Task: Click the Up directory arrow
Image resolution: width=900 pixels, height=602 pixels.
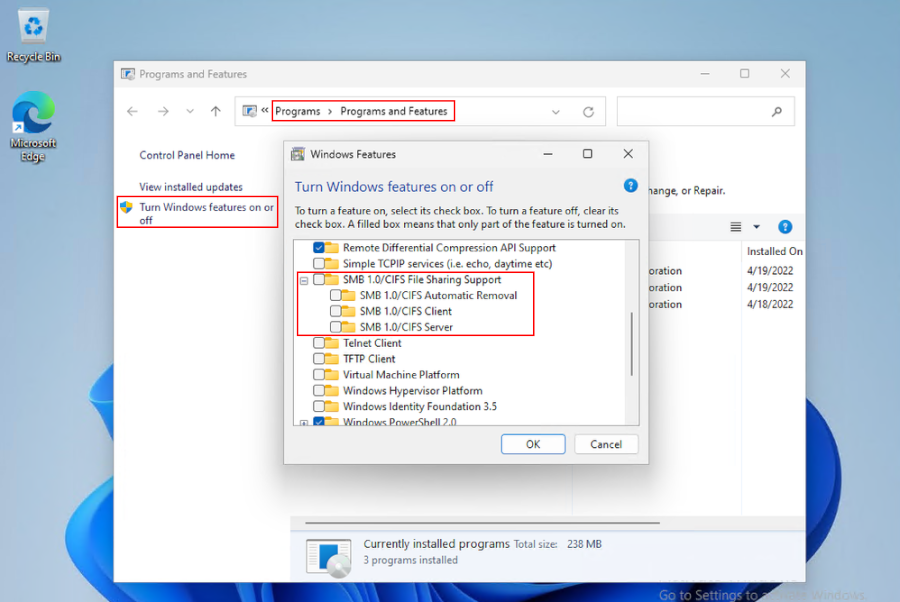Action: tap(215, 112)
